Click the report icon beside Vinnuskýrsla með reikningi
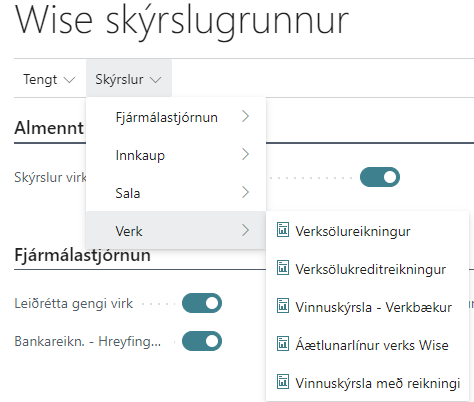Image resolution: width=474 pixels, height=402 pixels. point(283,382)
